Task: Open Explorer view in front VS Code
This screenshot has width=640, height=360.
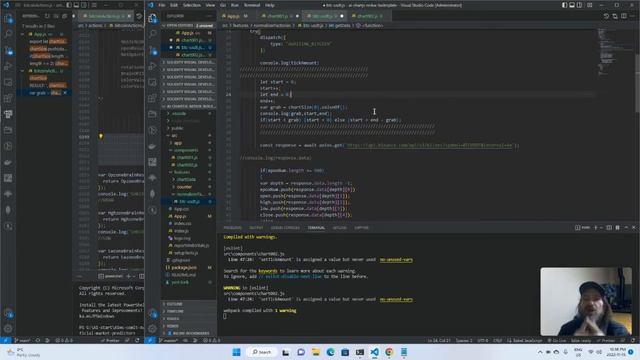Action: pos(152,18)
